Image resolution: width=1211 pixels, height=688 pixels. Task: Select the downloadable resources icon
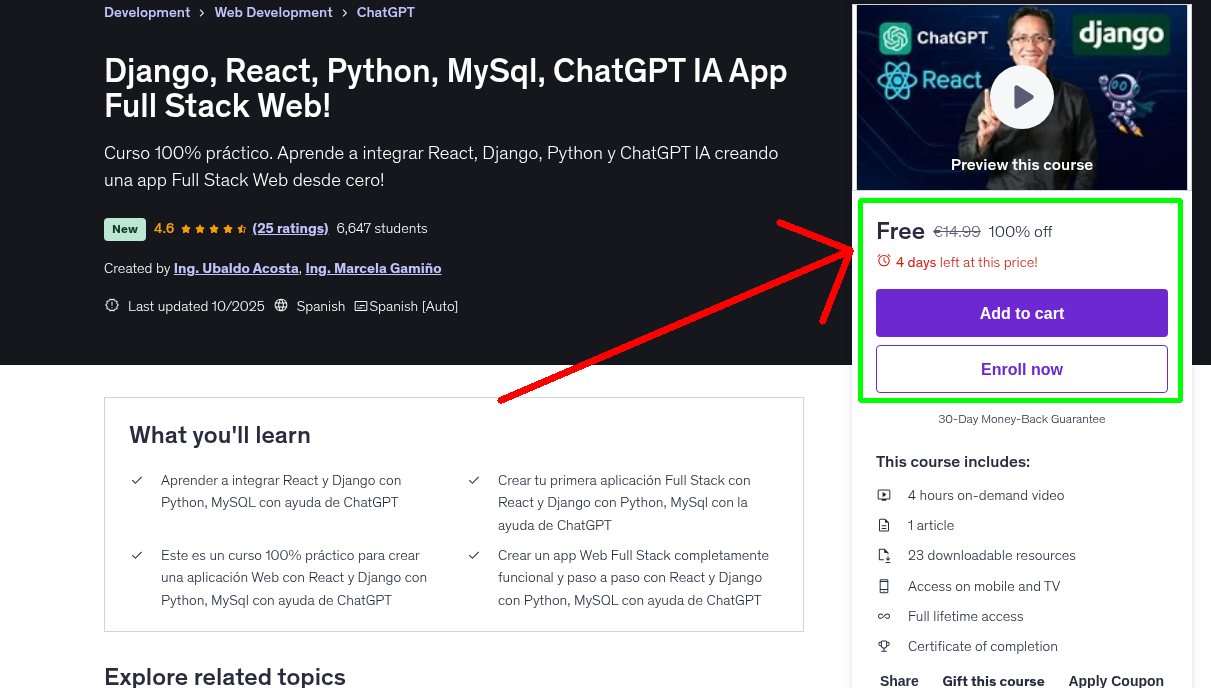pyautogui.click(x=884, y=555)
